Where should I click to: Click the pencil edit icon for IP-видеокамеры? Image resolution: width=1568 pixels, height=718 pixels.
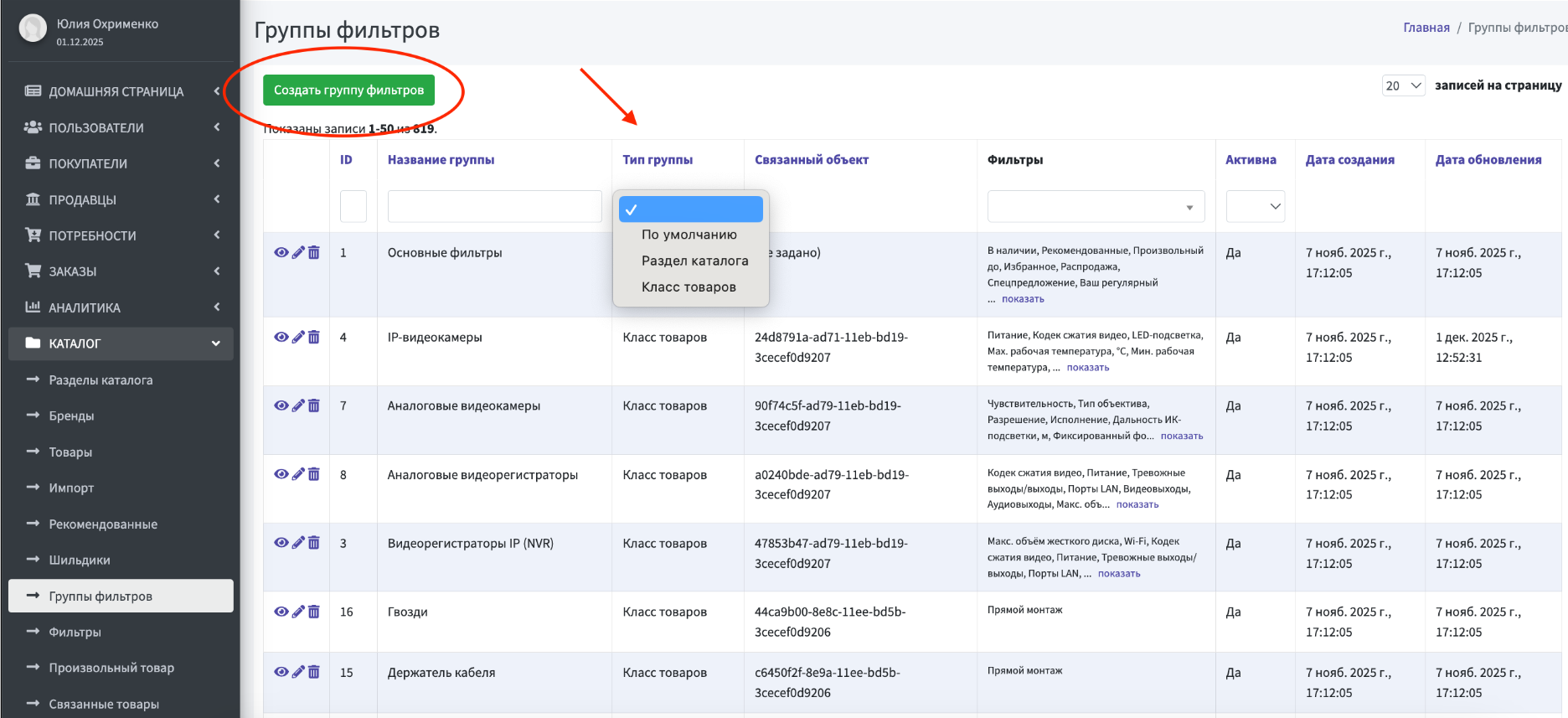pyautogui.click(x=298, y=337)
